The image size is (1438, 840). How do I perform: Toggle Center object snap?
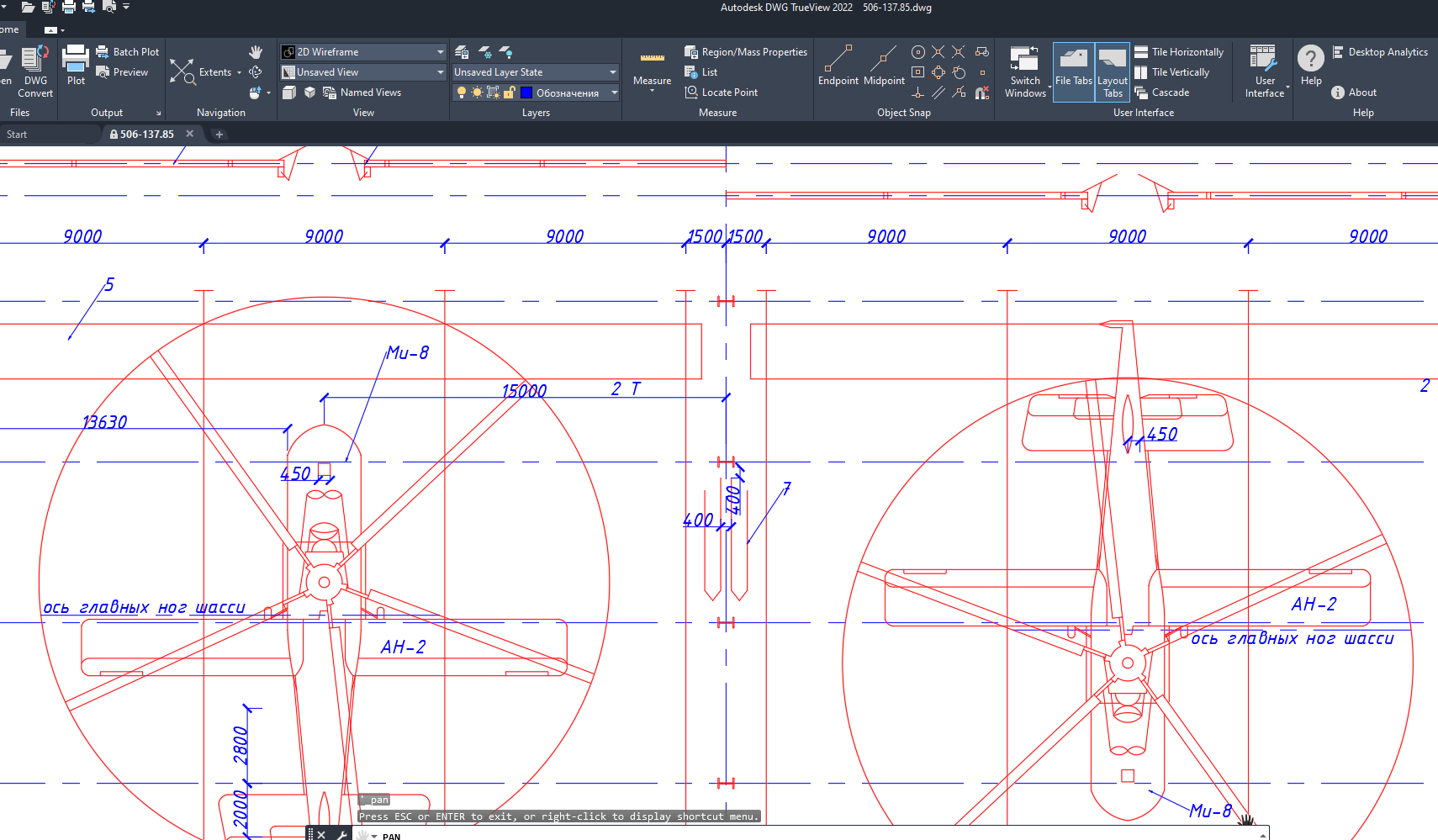tap(918, 52)
